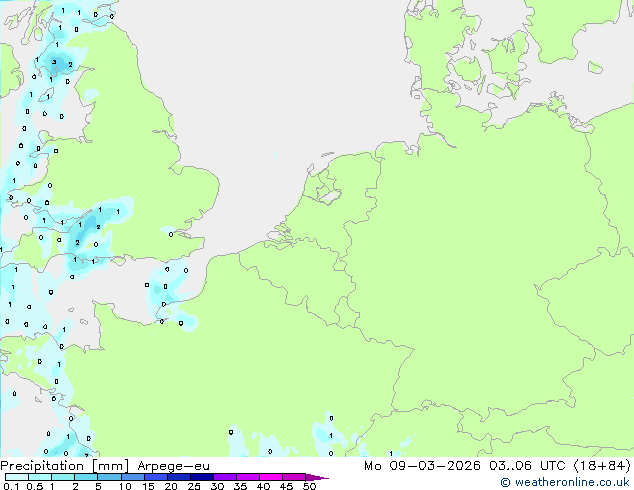Image resolution: width=634 pixels, height=490 pixels.
Task: Pick the legend swatch between 35 and 40
Action: point(247,477)
